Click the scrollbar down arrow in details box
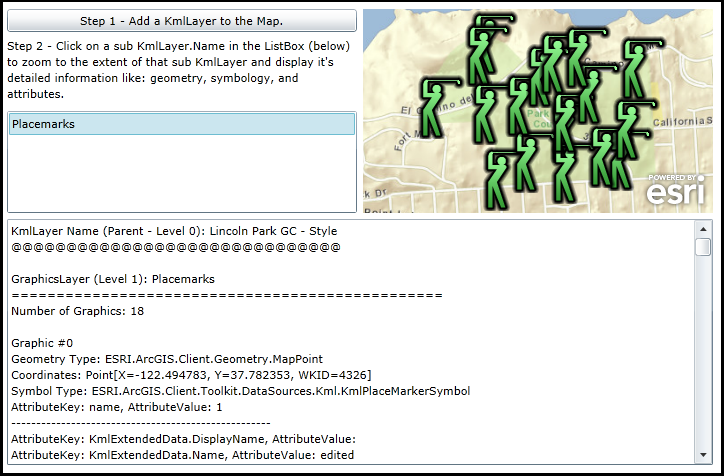Viewport: 724px width, 476px height. (703, 455)
